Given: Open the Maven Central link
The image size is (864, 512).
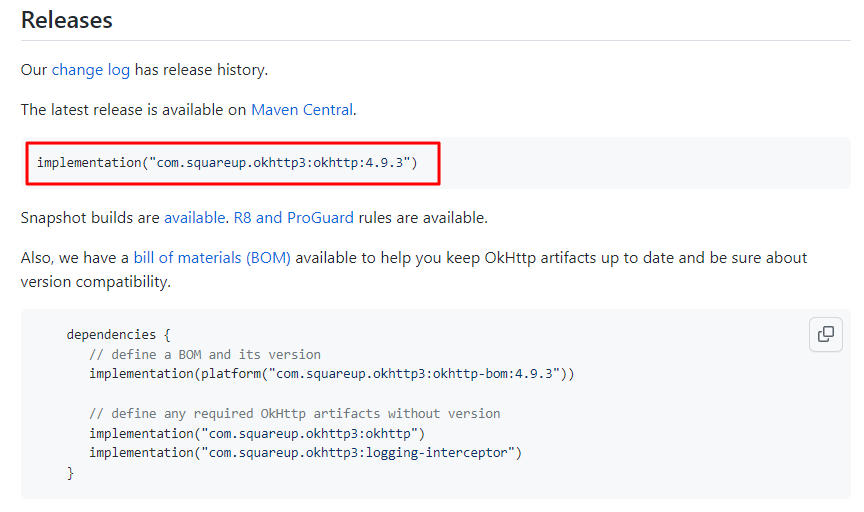Looking at the screenshot, I should pyautogui.click(x=302, y=110).
